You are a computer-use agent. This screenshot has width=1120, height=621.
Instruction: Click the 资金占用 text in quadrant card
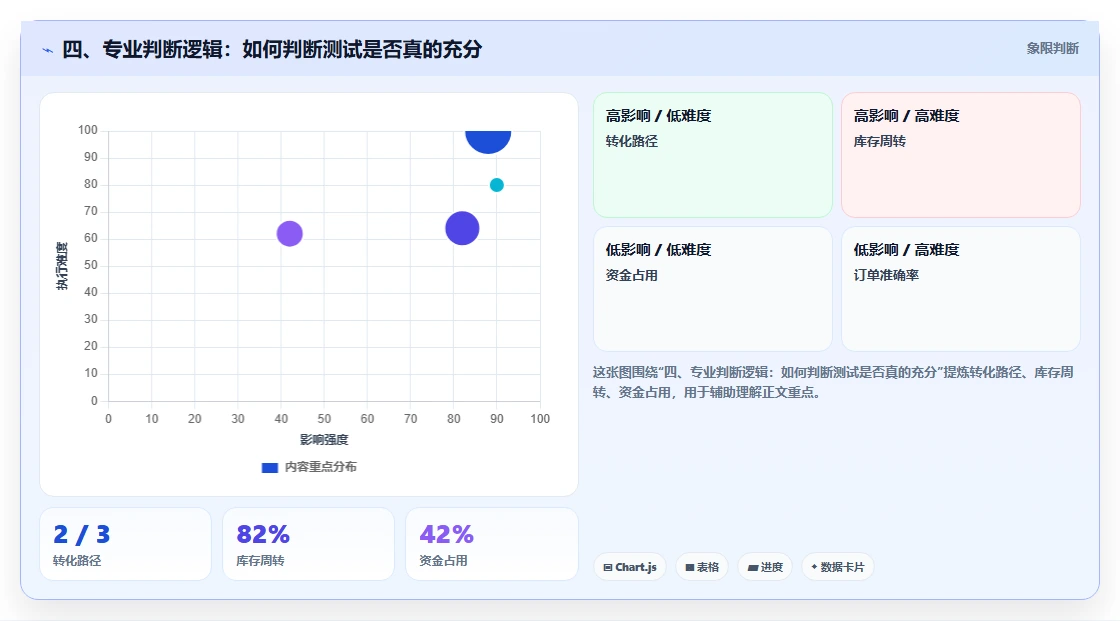tap(631, 275)
